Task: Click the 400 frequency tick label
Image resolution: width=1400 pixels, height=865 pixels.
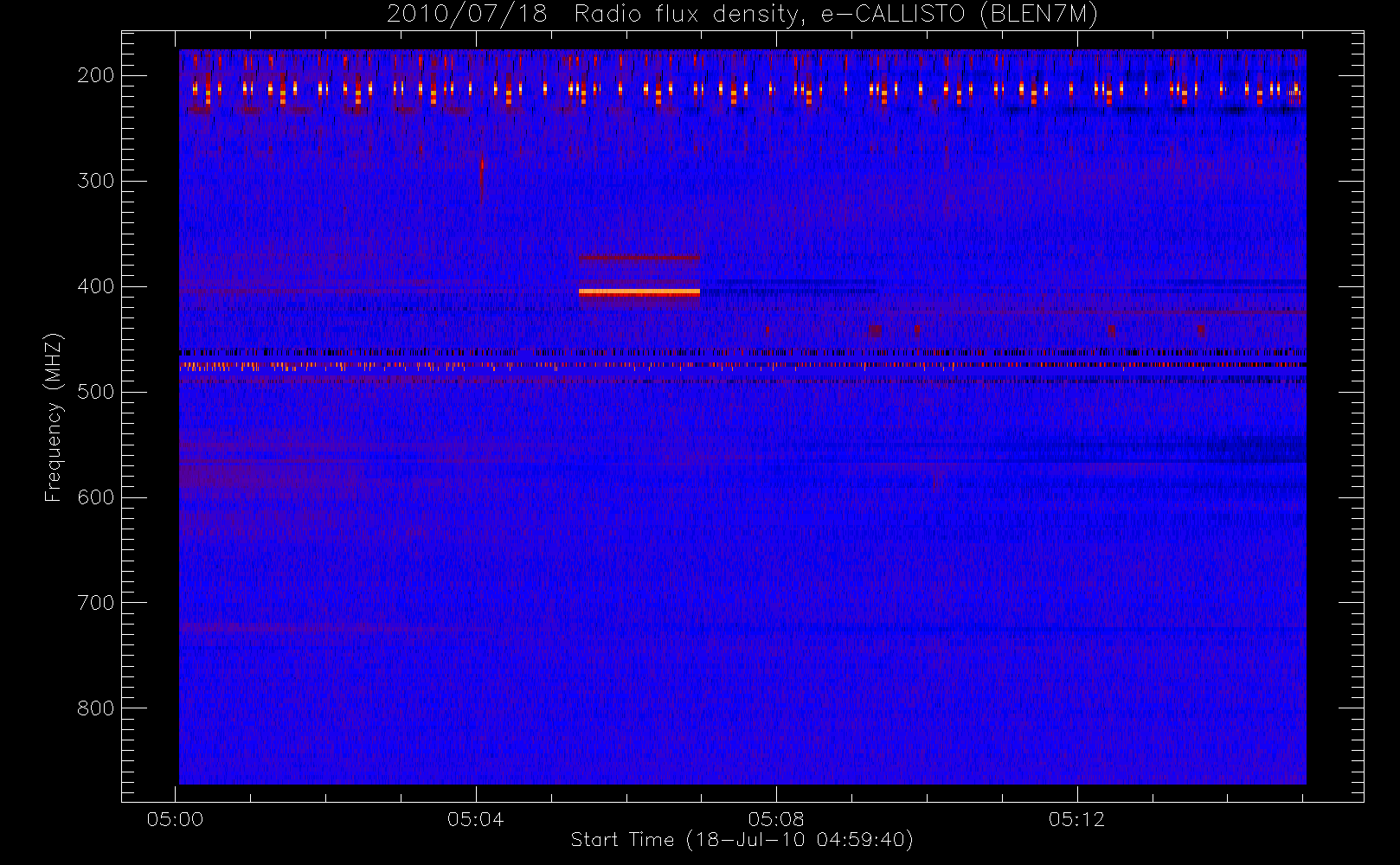Action: 95,286
